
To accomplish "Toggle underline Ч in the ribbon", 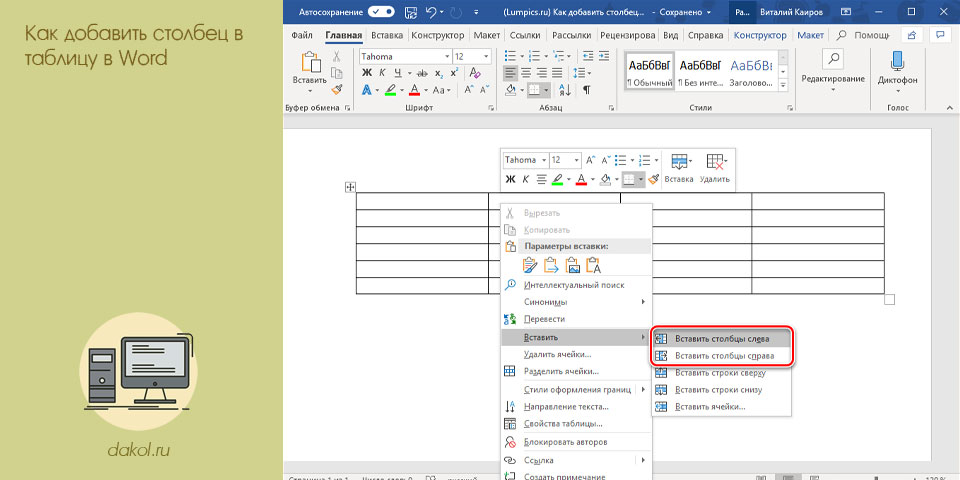I will 398,73.
